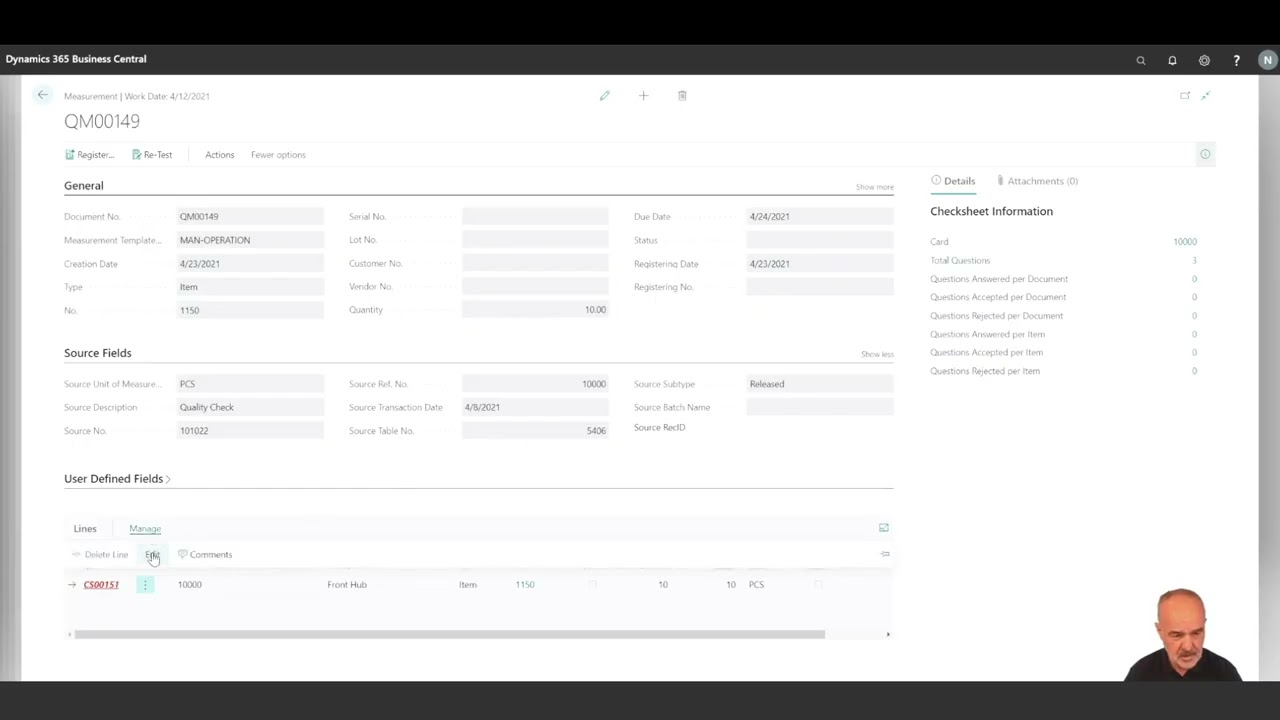This screenshot has height=720, width=1280.
Task: Click the Source Description field Quality Check
Action: pos(250,408)
